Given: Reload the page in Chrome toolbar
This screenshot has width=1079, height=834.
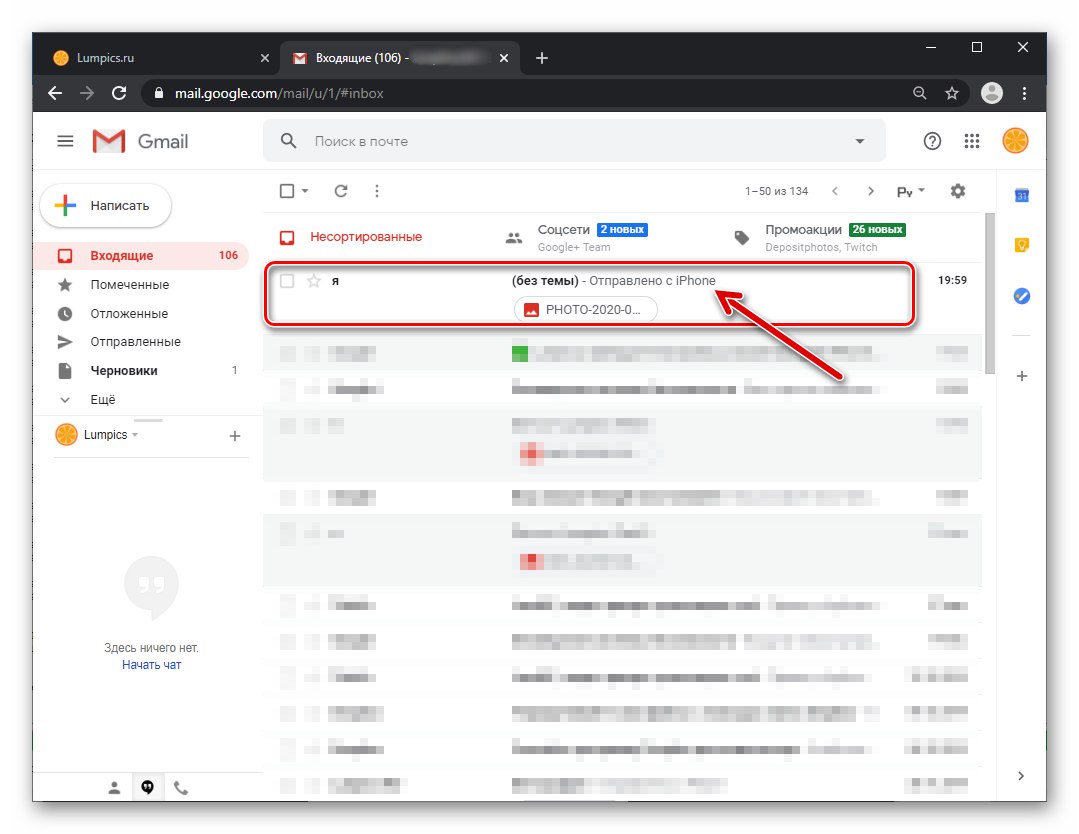Looking at the screenshot, I should coord(119,93).
